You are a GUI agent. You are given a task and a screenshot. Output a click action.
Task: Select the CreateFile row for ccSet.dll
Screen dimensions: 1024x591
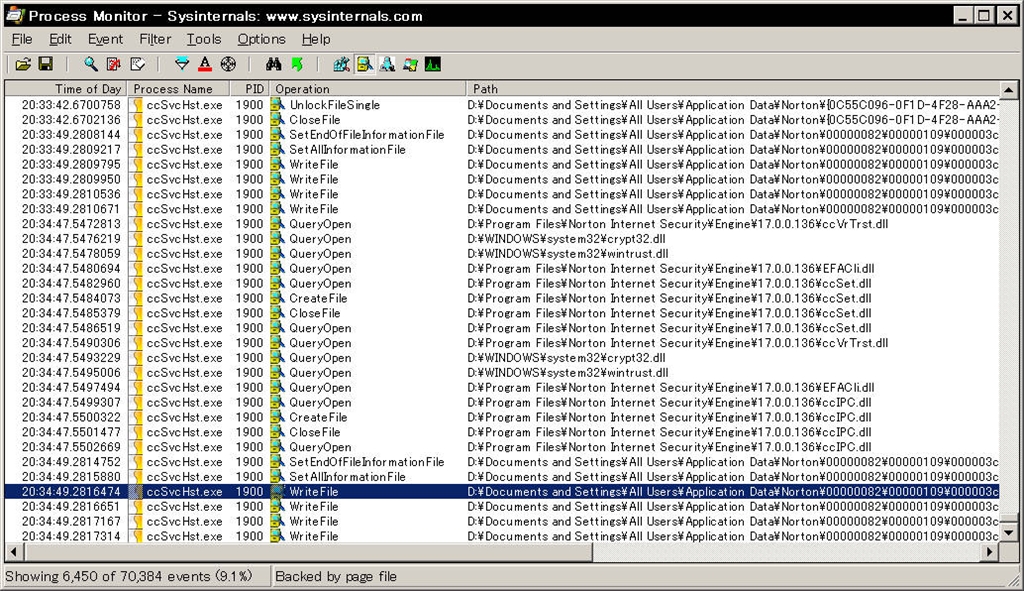click(318, 298)
